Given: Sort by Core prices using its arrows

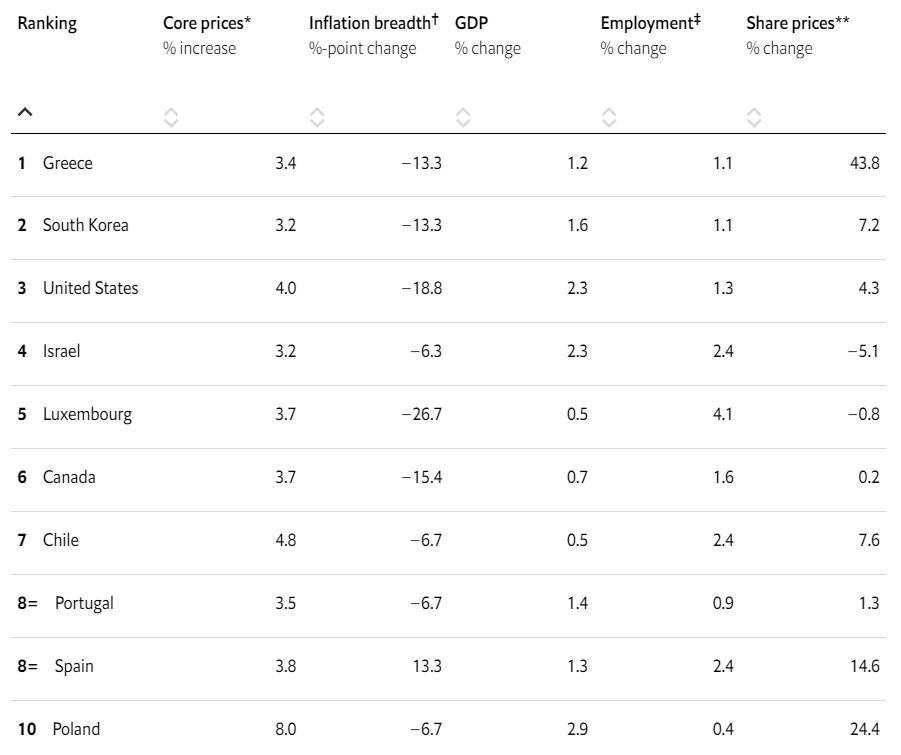Looking at the screenshot, I should click(x=171, y=117).
